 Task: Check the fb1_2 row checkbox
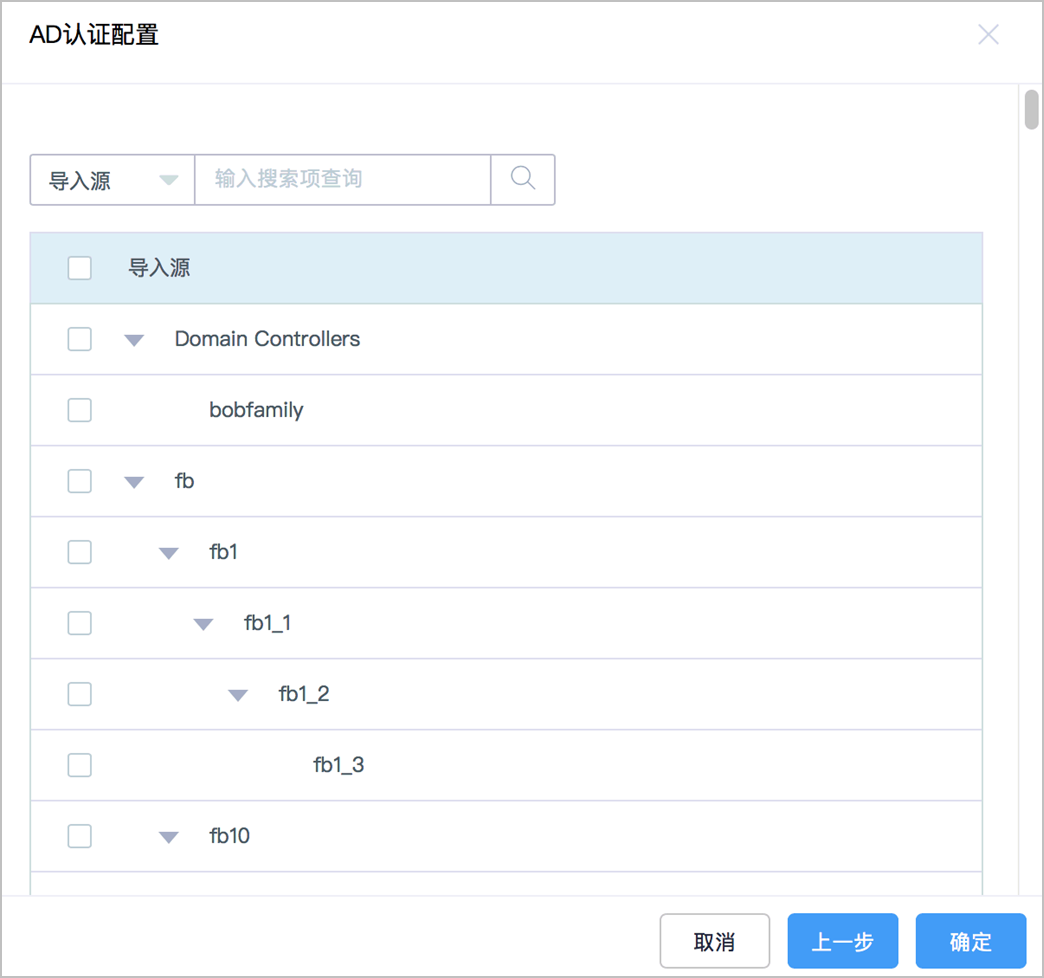pos(80,694)
